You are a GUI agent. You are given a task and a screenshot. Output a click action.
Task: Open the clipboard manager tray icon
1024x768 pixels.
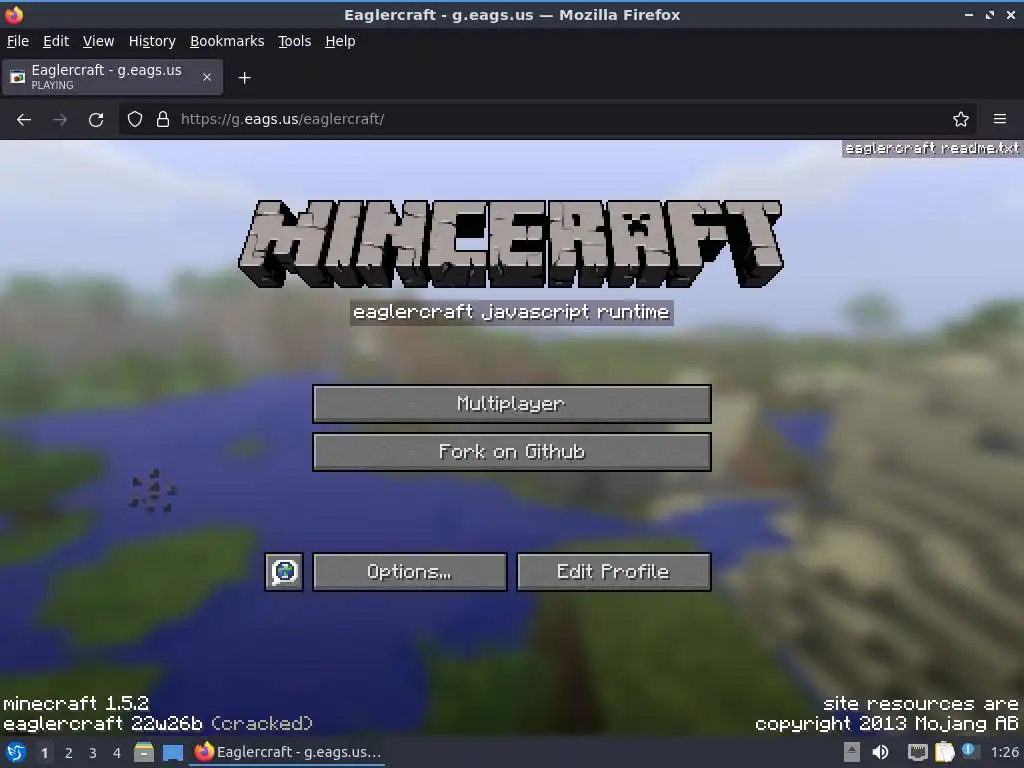[x=944, y=752]
